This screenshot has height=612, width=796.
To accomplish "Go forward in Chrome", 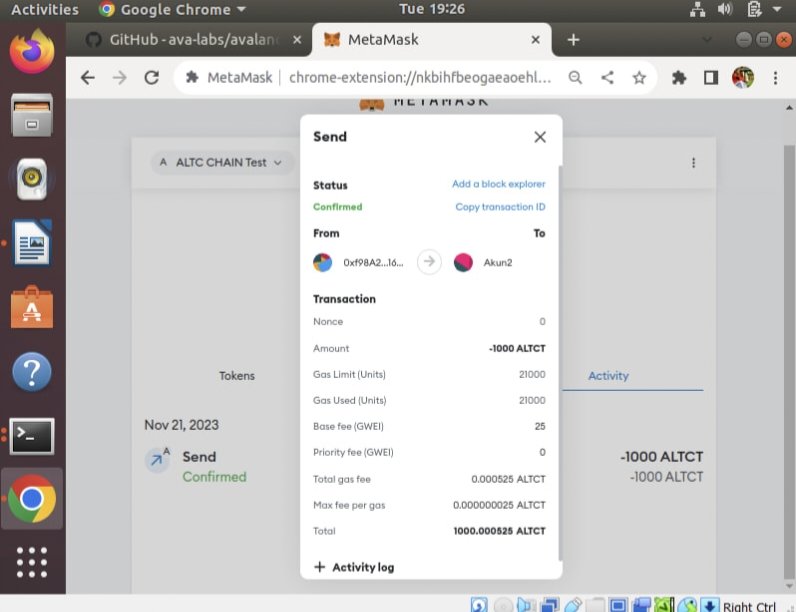I will click(x=120, y=78).
